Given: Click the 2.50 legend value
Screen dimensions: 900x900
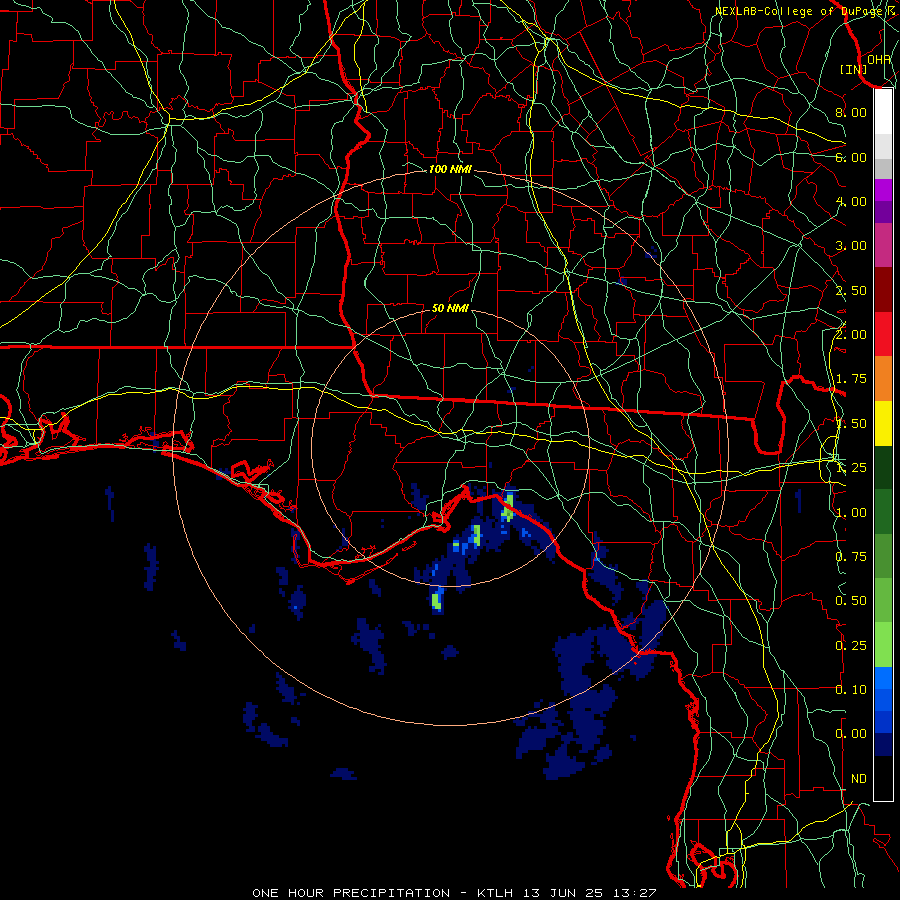Looking at the screenshot, I should 851,290.
